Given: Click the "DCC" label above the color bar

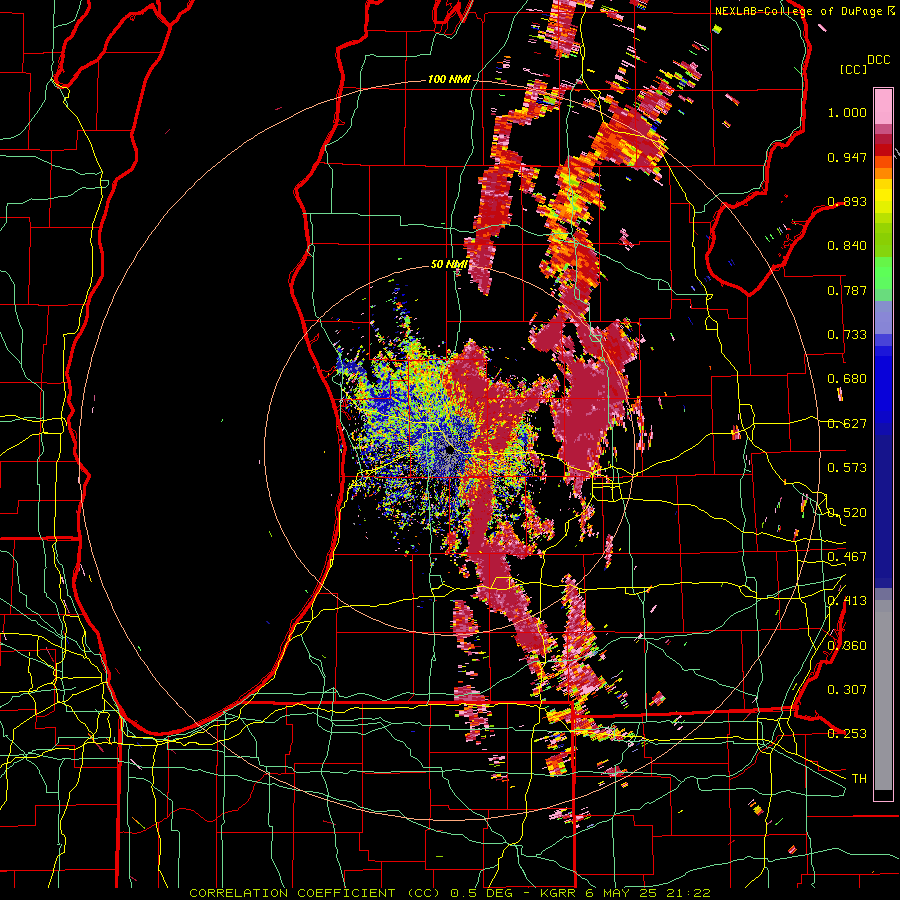Looking at the screenshot, I should coord(878,60).
